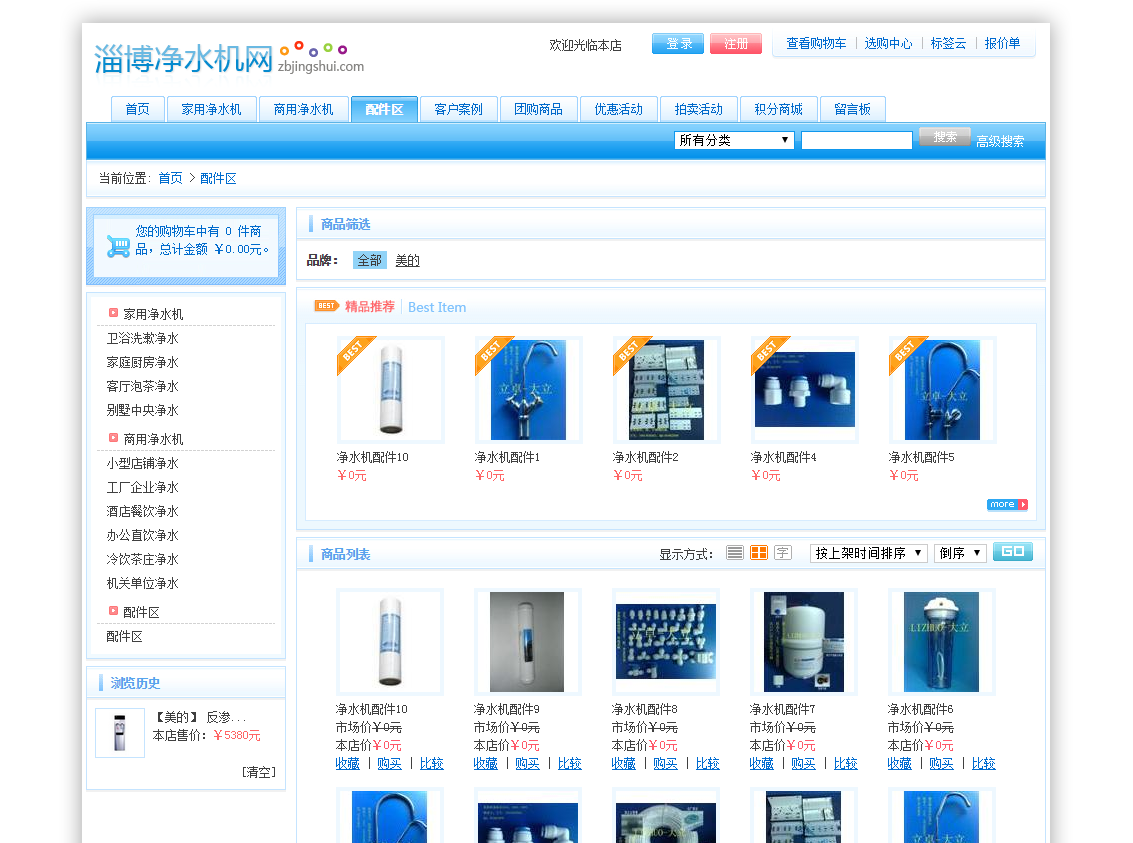Open the 所有分类 search category dropdown
Image resolution: width=1133 pixels, height=843 pixels.
[x=734, y=140]
